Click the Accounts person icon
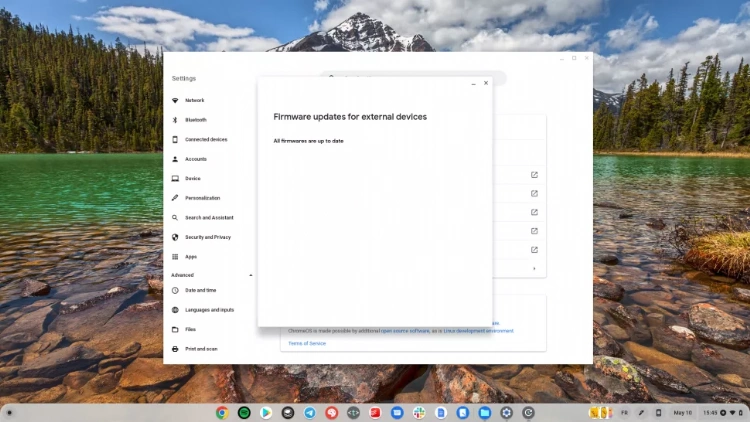 click(175, 159)
